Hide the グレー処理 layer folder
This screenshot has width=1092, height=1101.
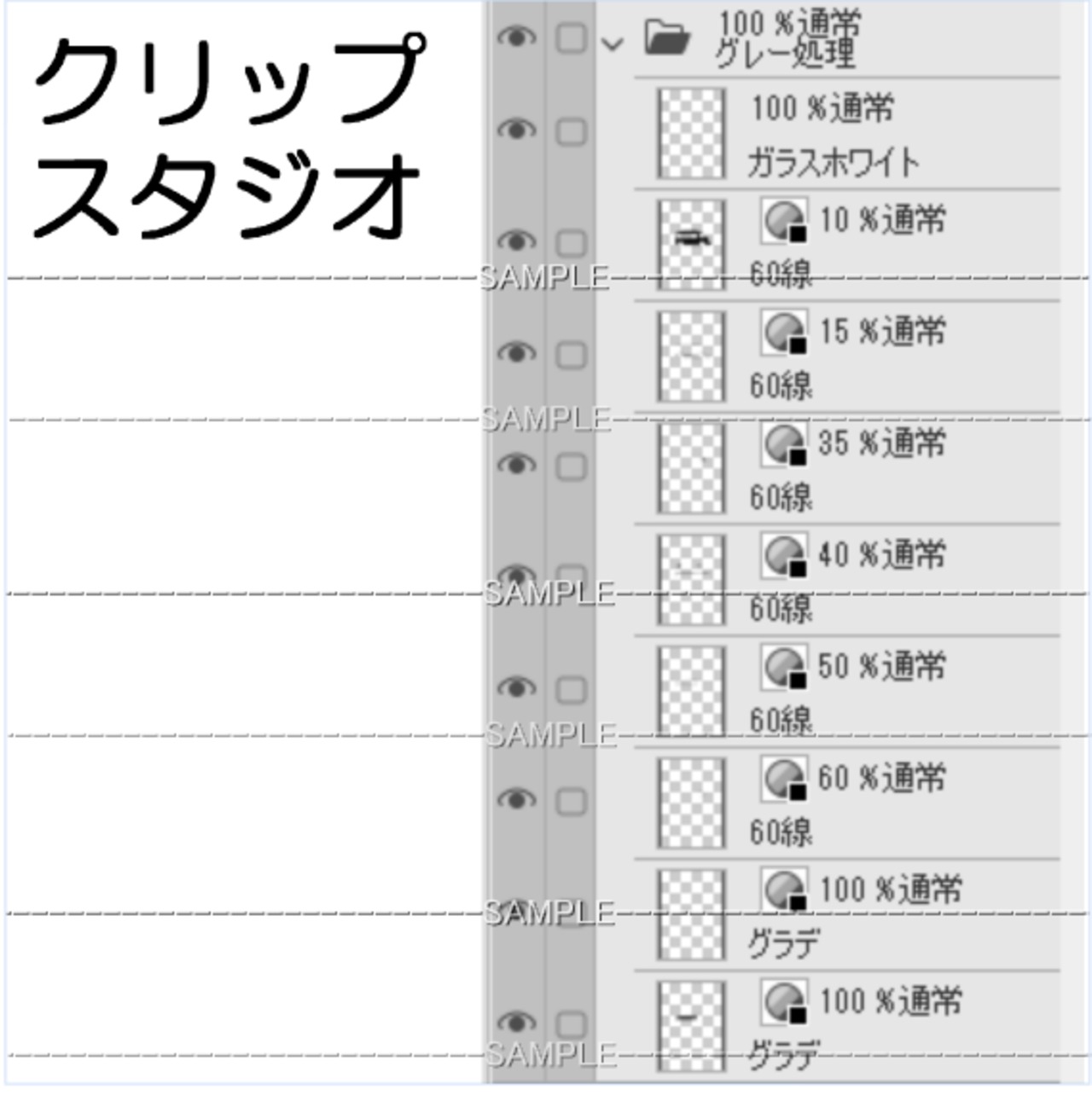516,38
